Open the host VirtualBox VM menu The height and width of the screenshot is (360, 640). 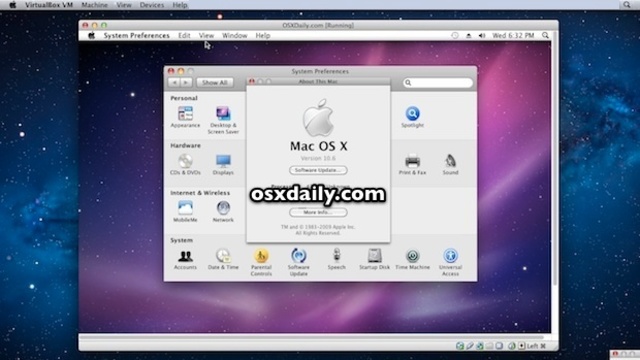click(49, 5)
